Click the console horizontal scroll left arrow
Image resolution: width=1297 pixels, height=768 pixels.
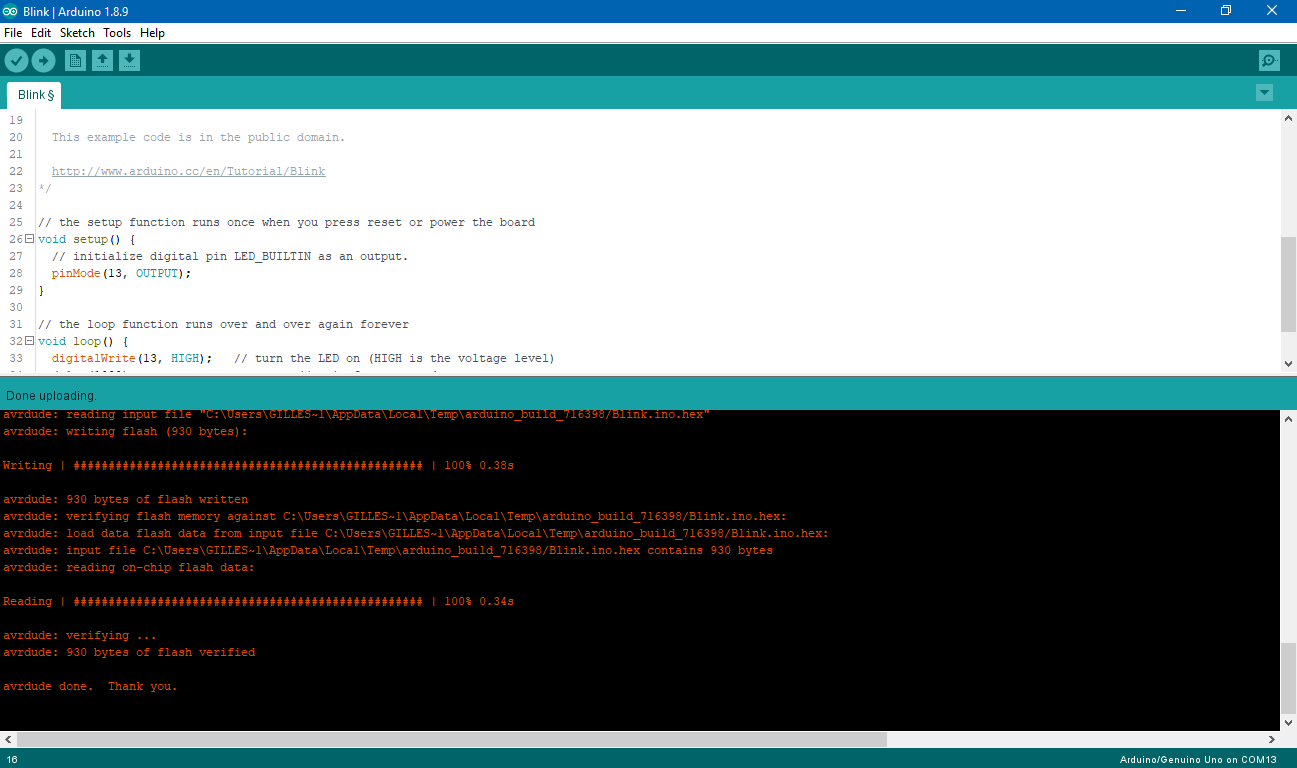coord(8,740)
